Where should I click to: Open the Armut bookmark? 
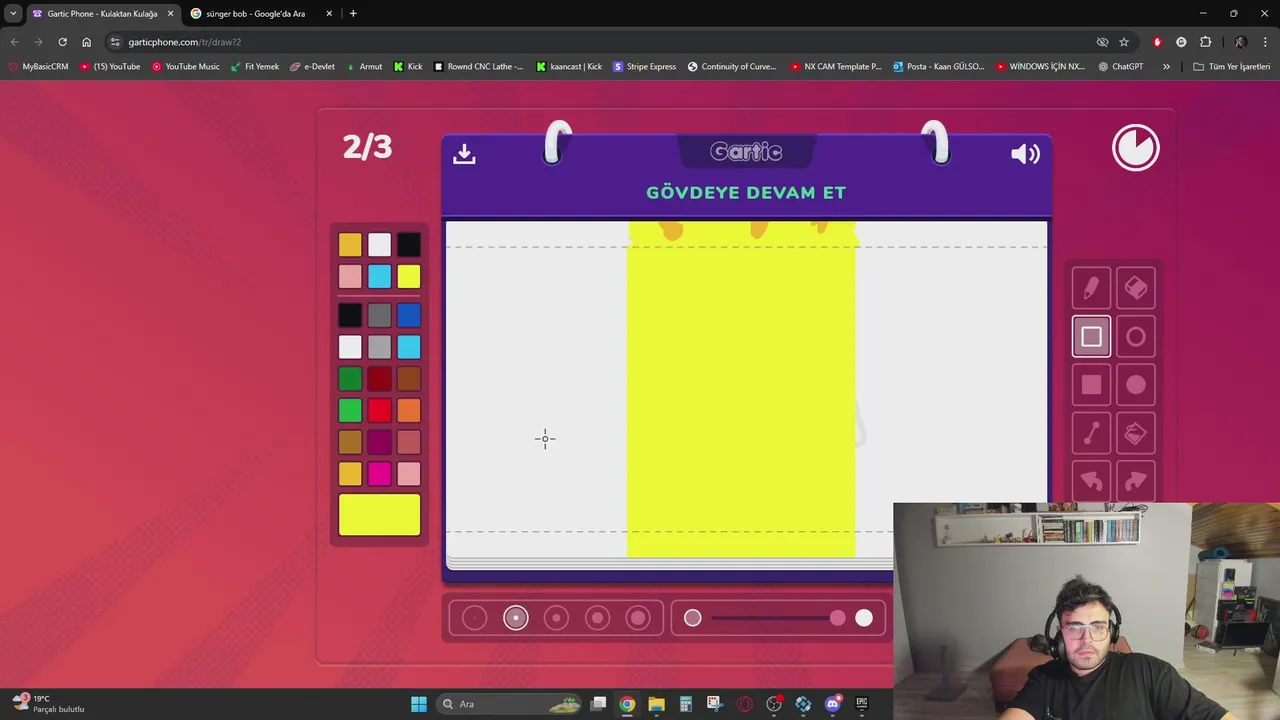[x=363, y=67]
